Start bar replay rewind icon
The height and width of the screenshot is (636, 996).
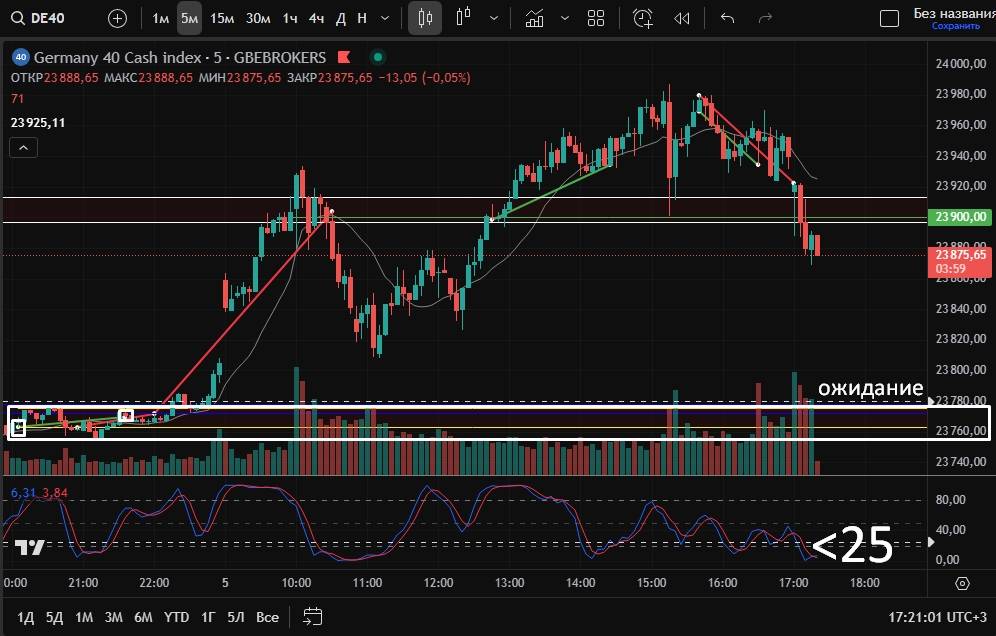coord(682,18)
